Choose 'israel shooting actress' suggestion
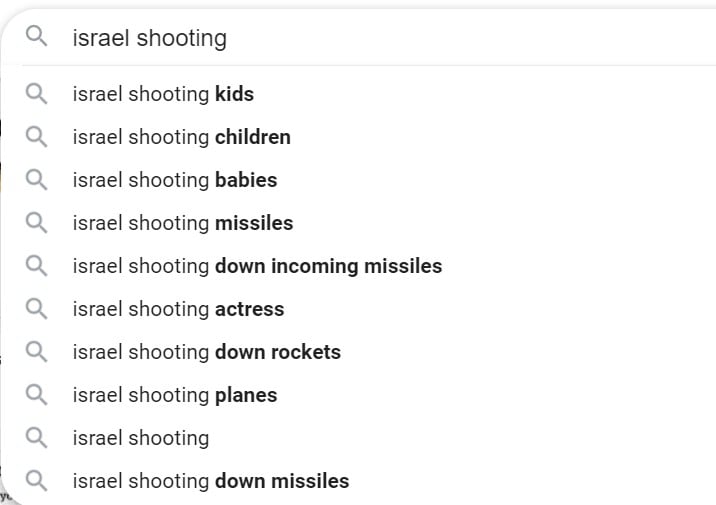The height and width of the screenshot is (505, 716). click(358, 309)
